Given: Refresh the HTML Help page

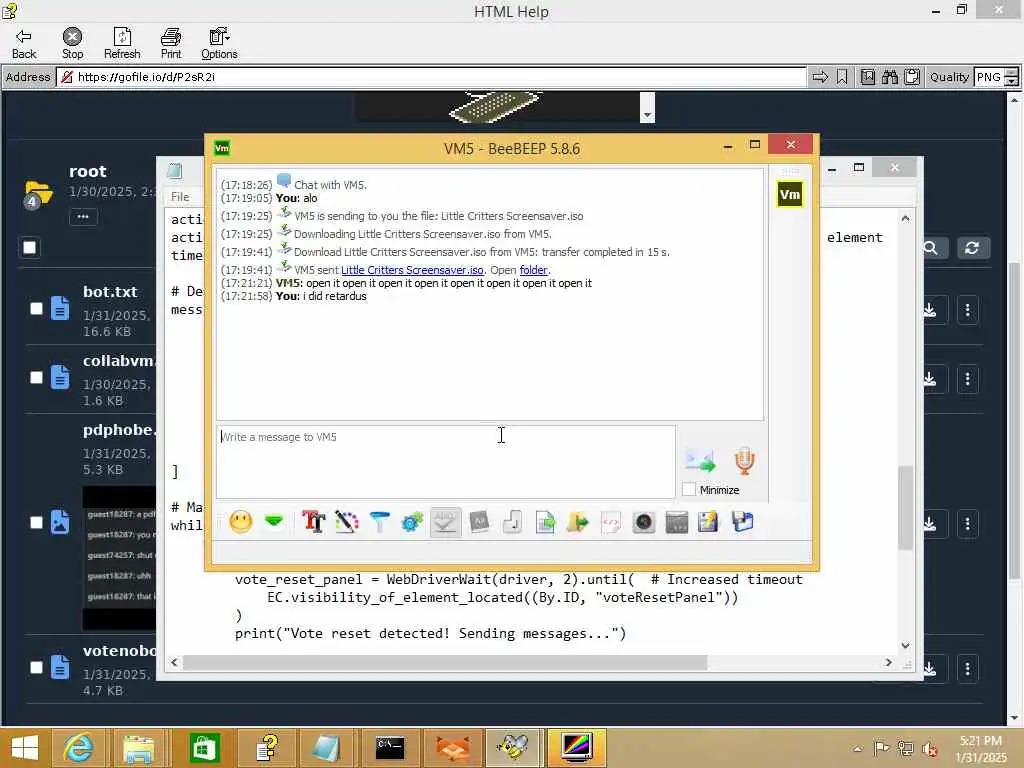Looking at the screenshot, I should [x=122, y=44].
